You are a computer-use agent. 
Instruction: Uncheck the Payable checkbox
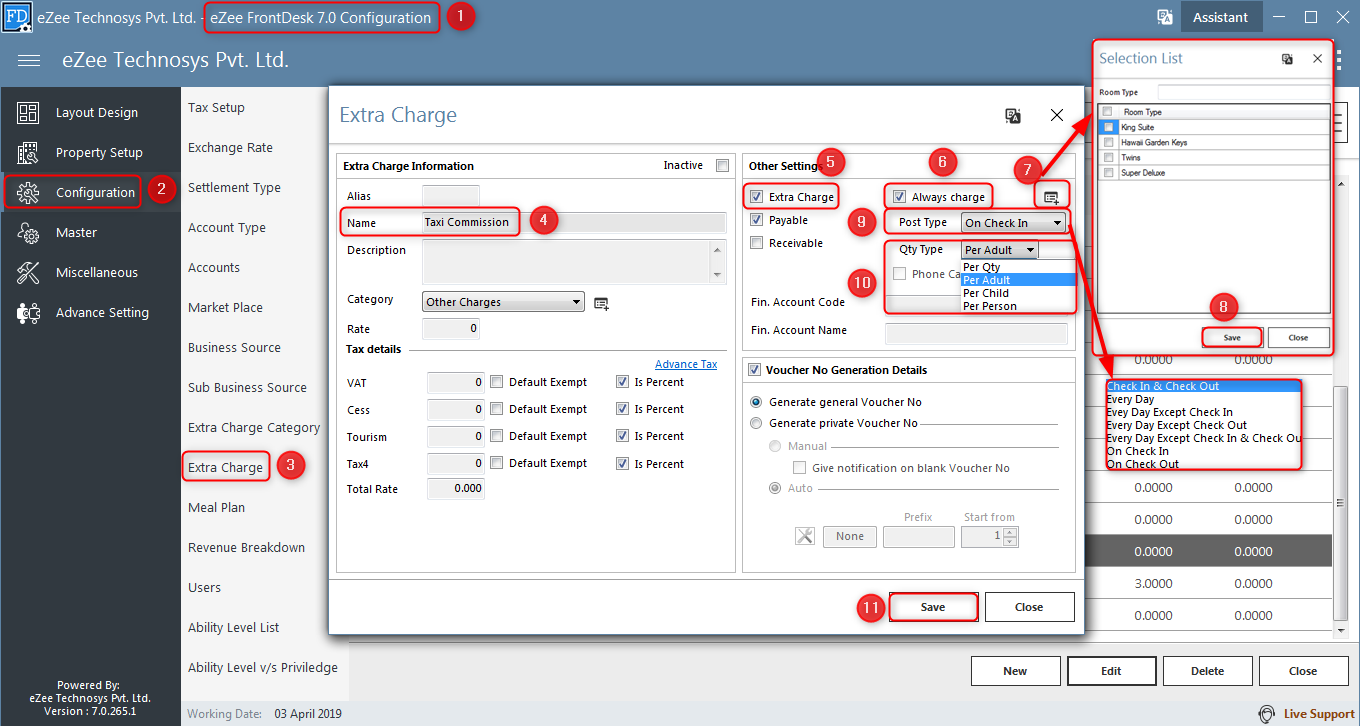coord(757,220)
